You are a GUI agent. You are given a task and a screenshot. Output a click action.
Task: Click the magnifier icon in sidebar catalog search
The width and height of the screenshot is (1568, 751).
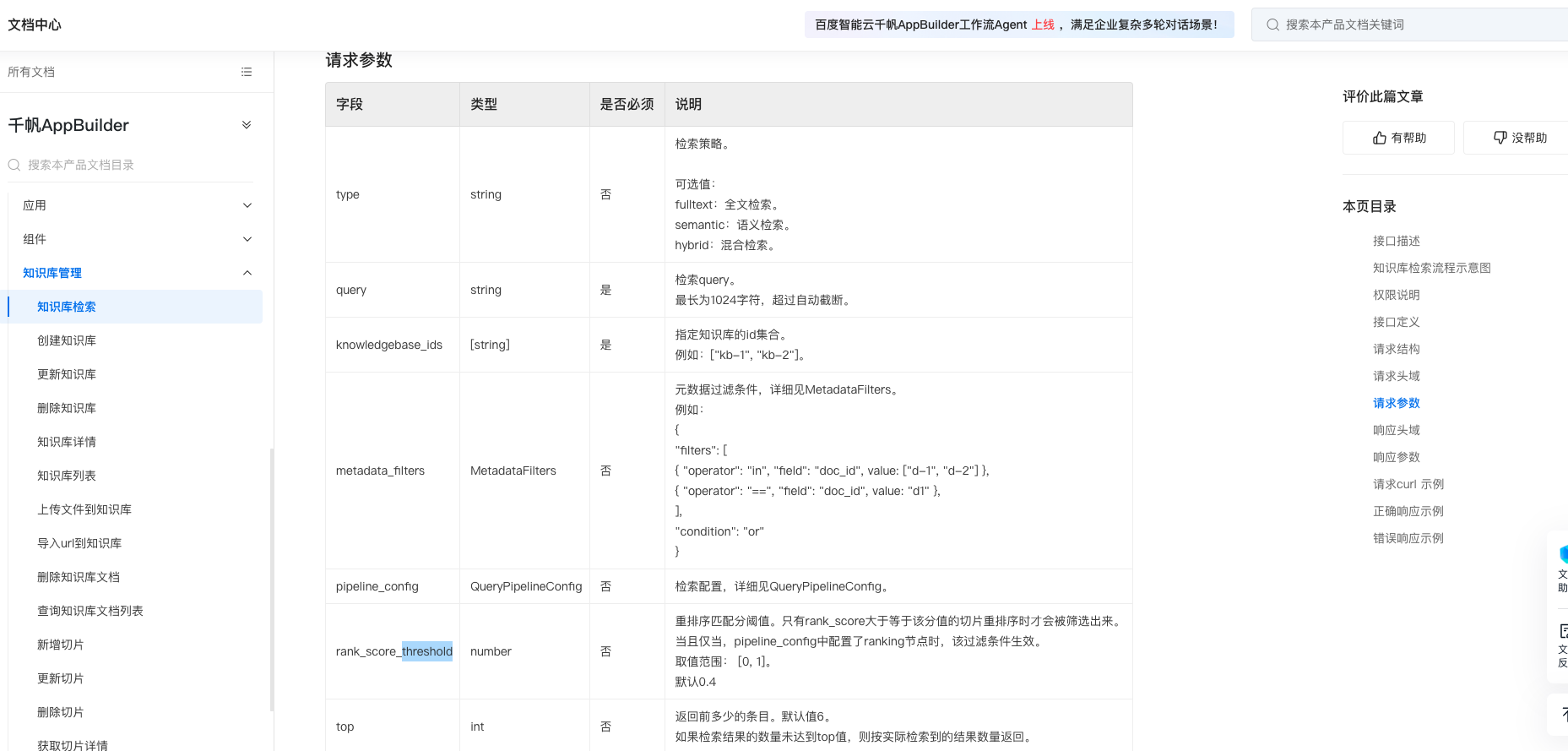coord(14,165)
